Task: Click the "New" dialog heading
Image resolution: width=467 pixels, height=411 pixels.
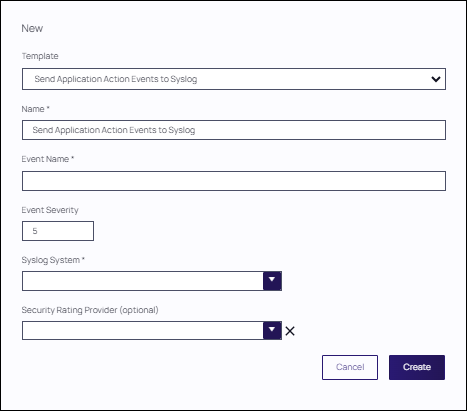Action: point(32,28)
